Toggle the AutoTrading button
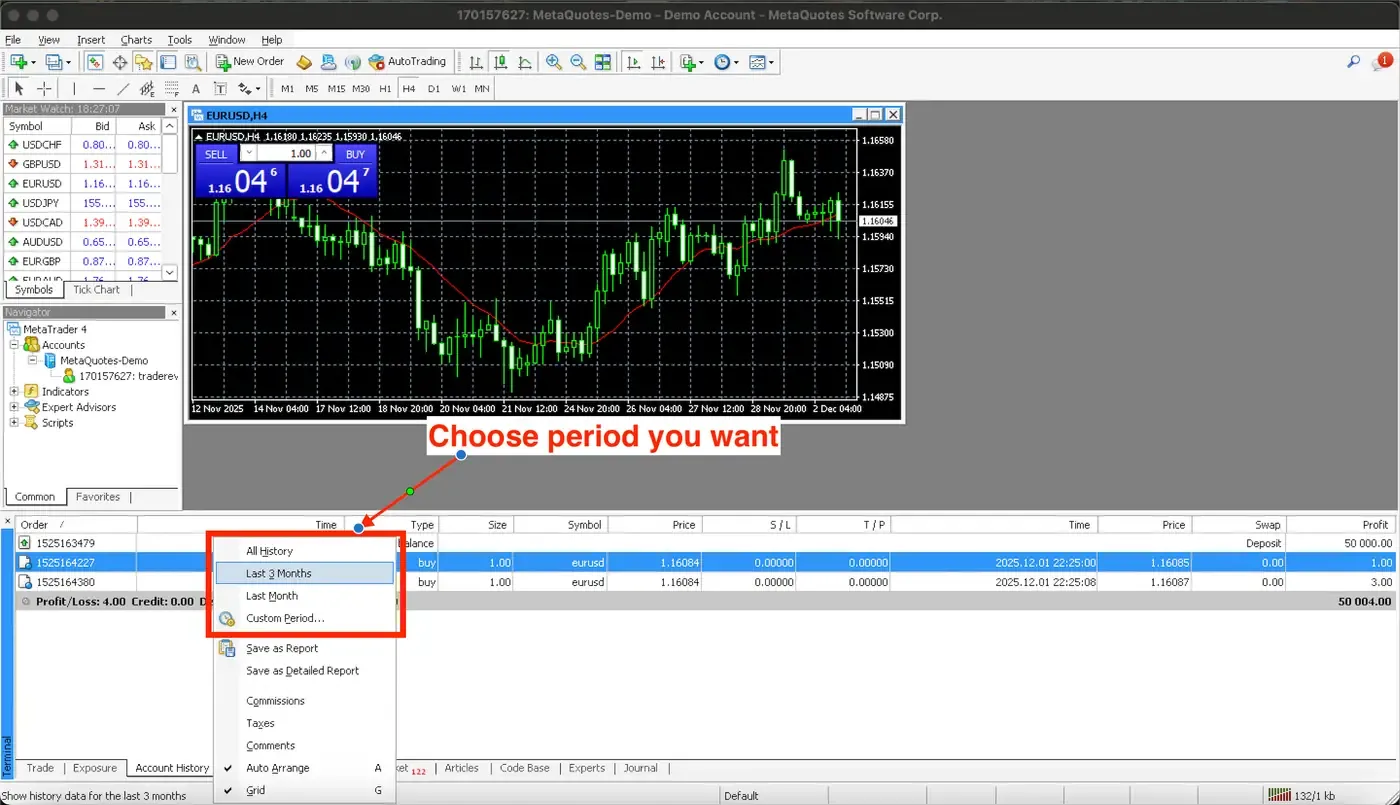The height and width of the screenshot is (805, 1400). 407,62
